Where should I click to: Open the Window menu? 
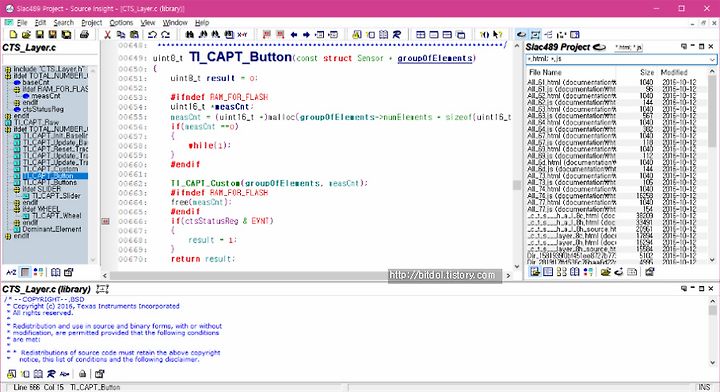point(175,22)
